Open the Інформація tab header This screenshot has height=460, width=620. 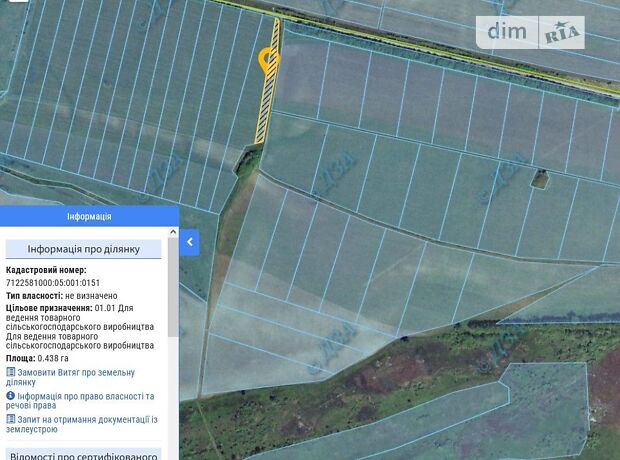(x=89, y=216)
